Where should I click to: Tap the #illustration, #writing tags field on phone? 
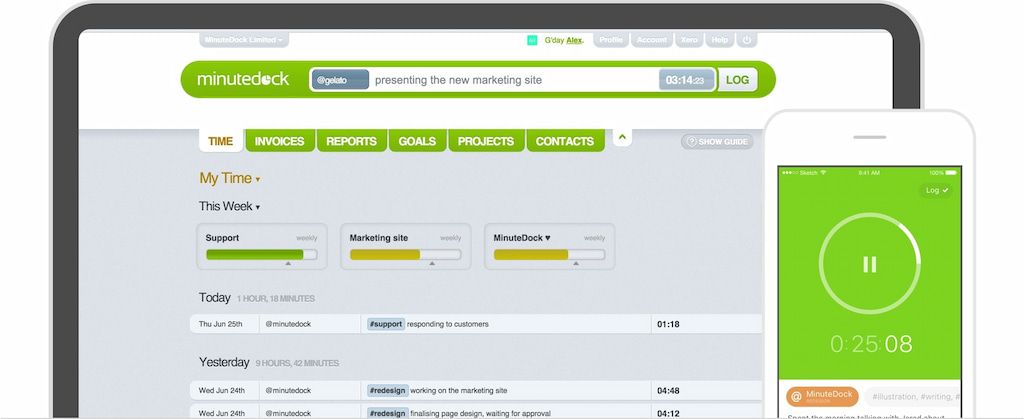tap(912, 396)
